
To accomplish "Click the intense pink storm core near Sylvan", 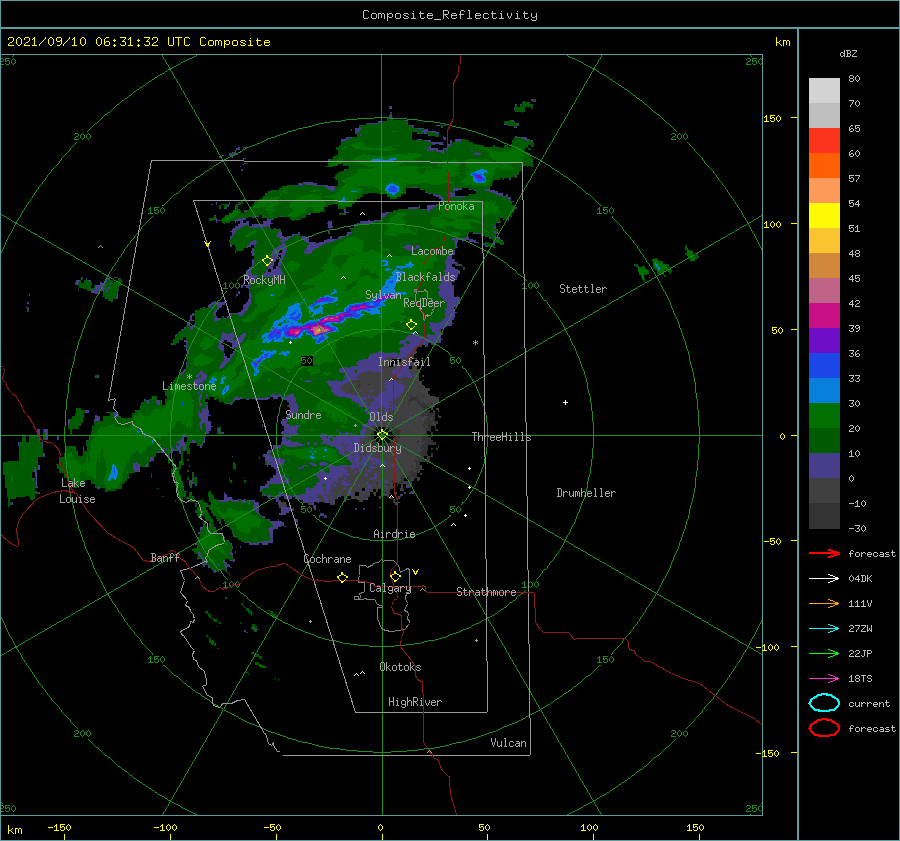I will coord(318,328).
